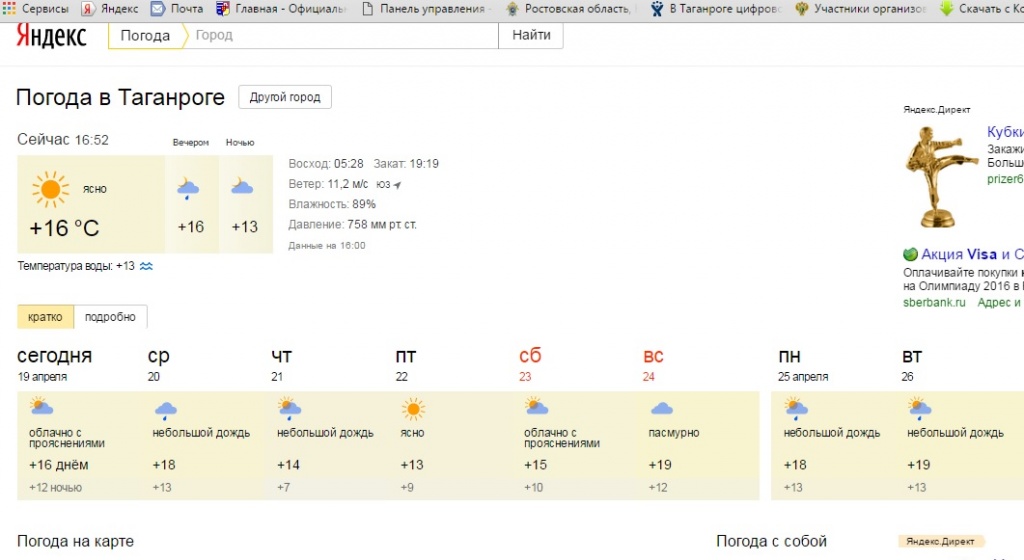
Task: Click the Акция Visa green icon
Action: 910,254
